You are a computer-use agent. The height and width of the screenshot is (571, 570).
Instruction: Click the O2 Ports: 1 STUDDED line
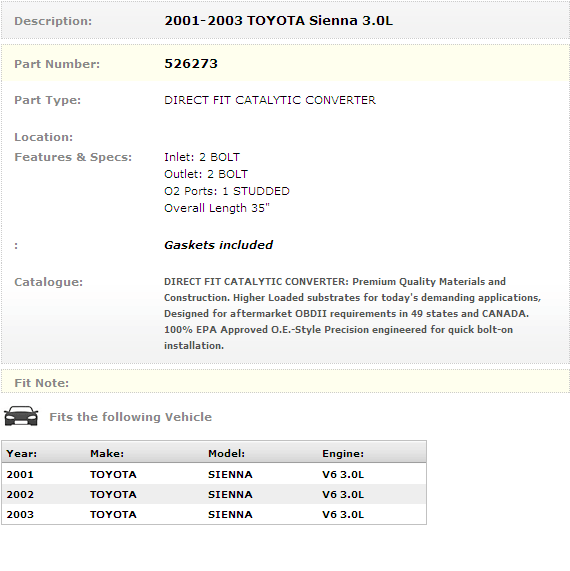point(227,191)
